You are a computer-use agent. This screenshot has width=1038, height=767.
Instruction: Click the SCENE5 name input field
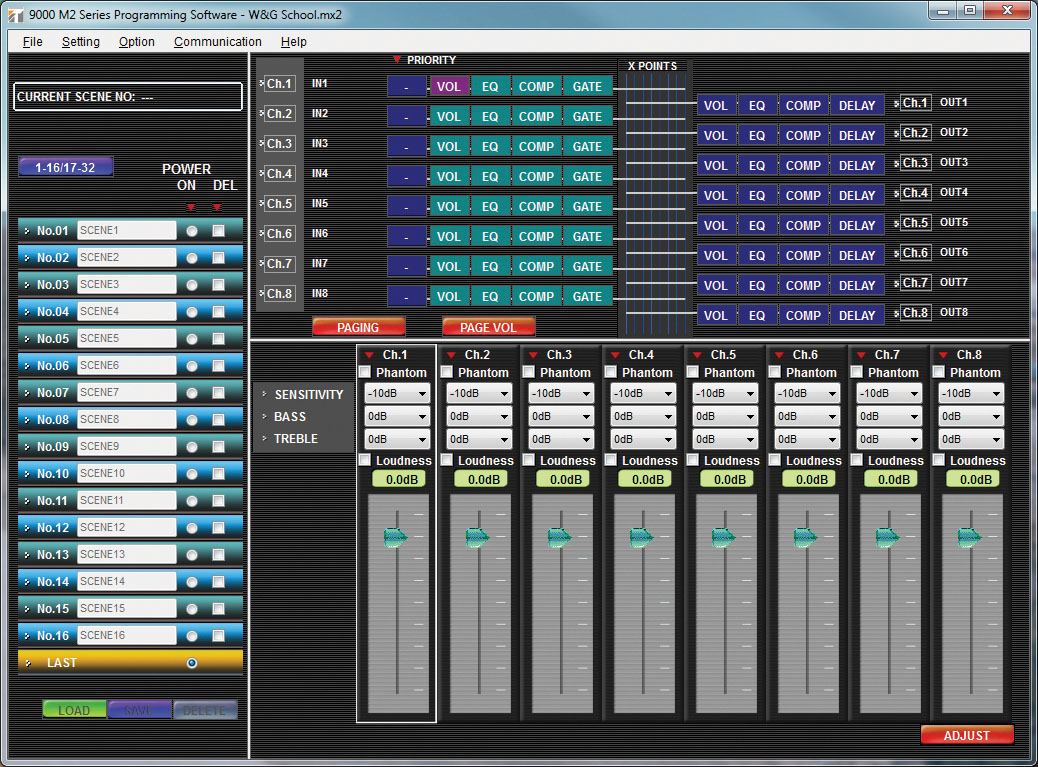click(x=126, y=339)
